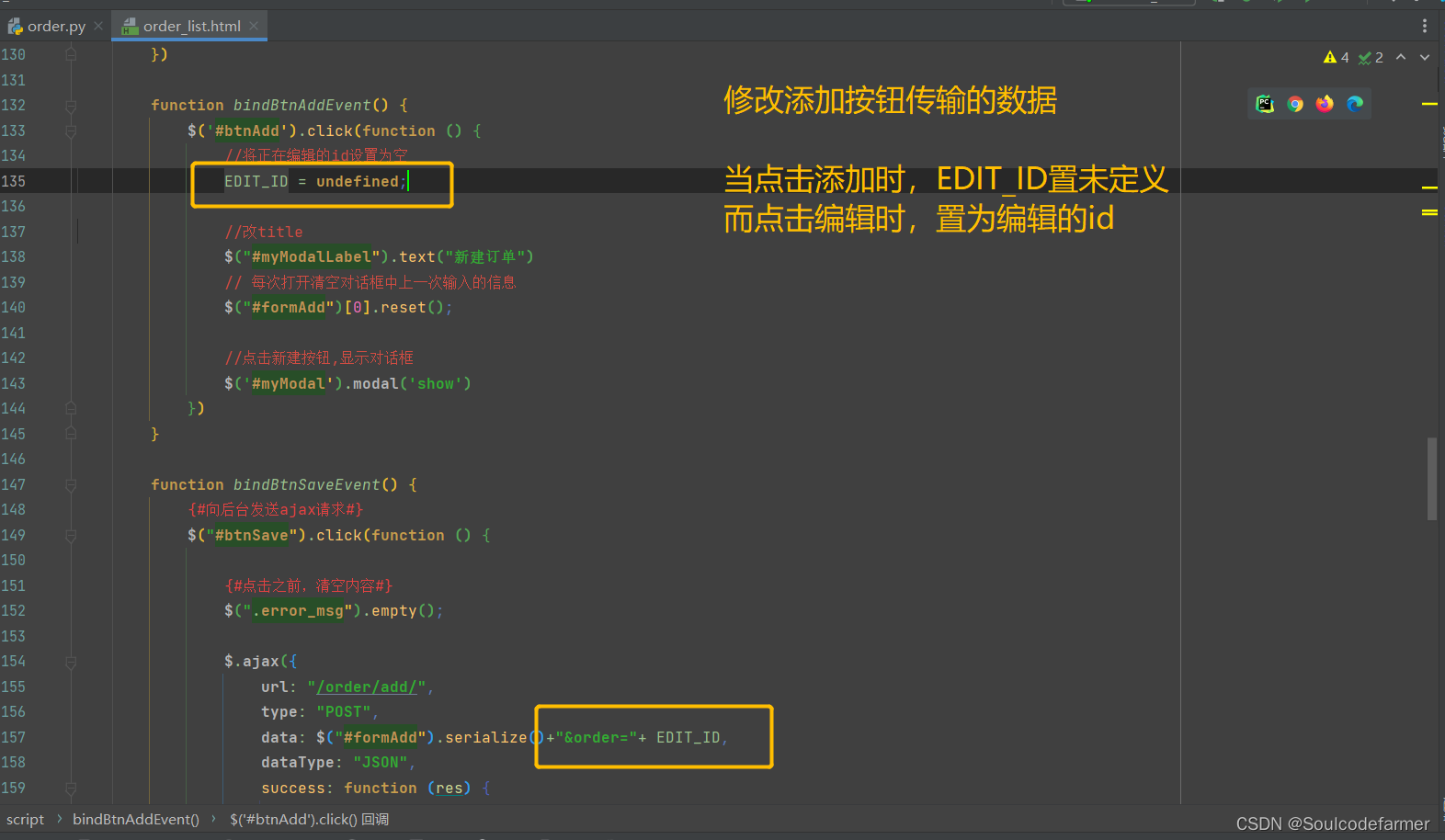This screenshot has width=1445, height=840.
Task: Click the ".error_msg" selector string
Action: [x=297, y=610]
